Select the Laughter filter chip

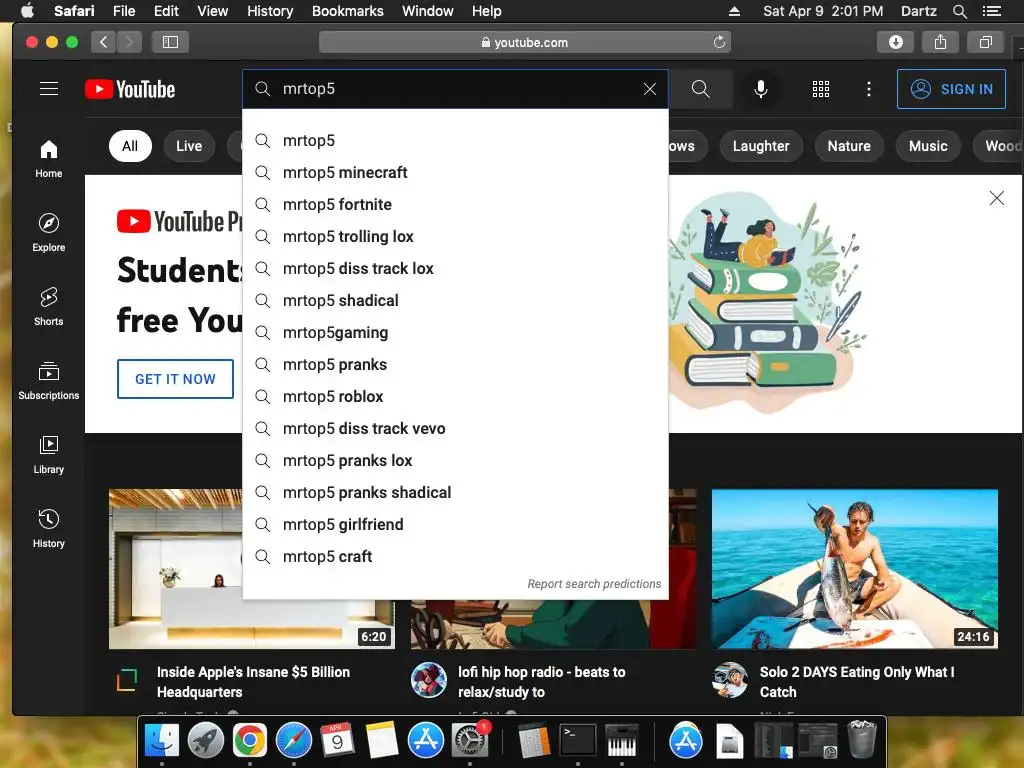761,146
